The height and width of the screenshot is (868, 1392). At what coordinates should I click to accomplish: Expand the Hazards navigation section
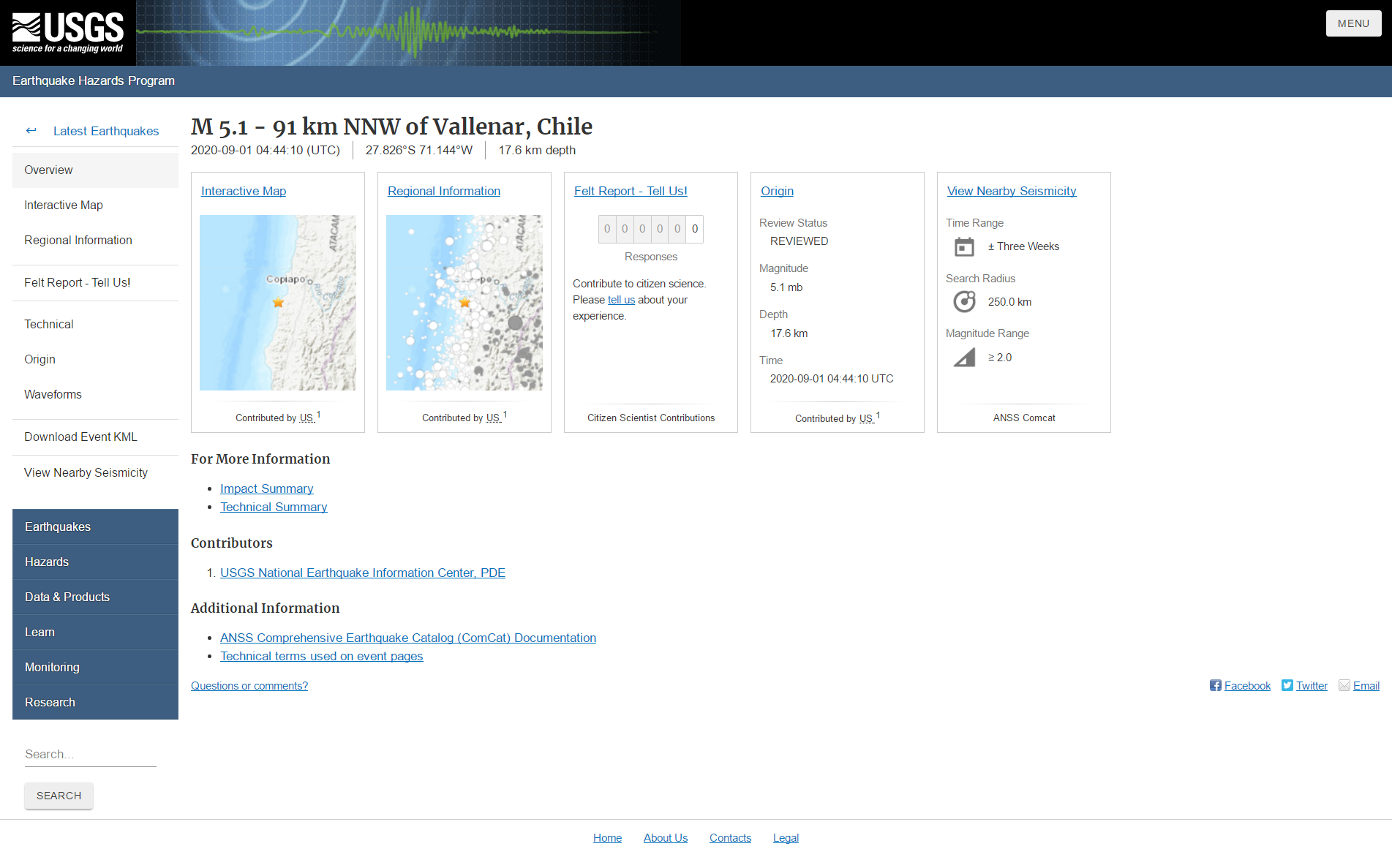click(47, 562)
